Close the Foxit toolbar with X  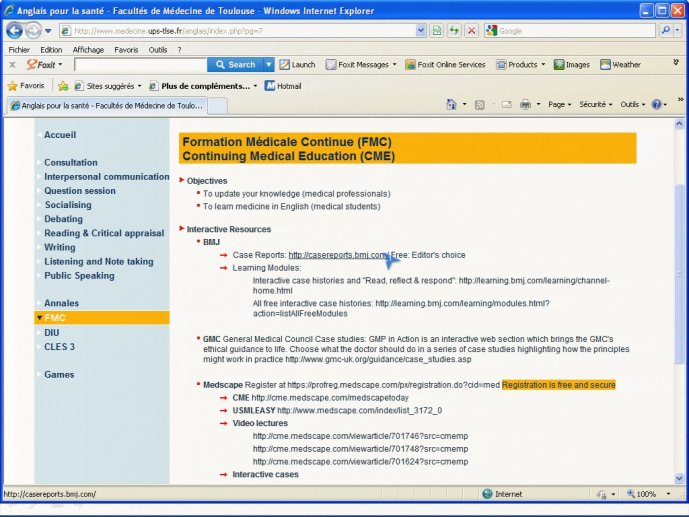[x=12, y=65]
